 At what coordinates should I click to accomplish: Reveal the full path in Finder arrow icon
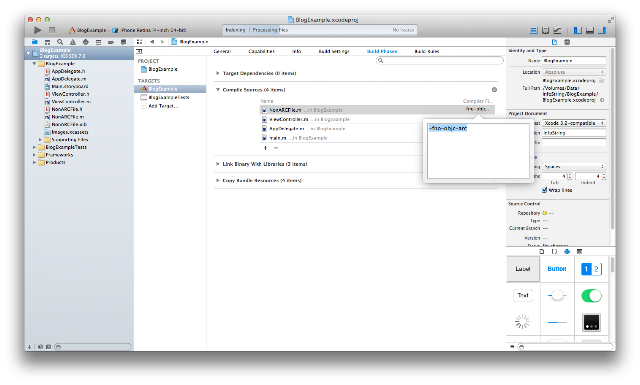[602, 100]
